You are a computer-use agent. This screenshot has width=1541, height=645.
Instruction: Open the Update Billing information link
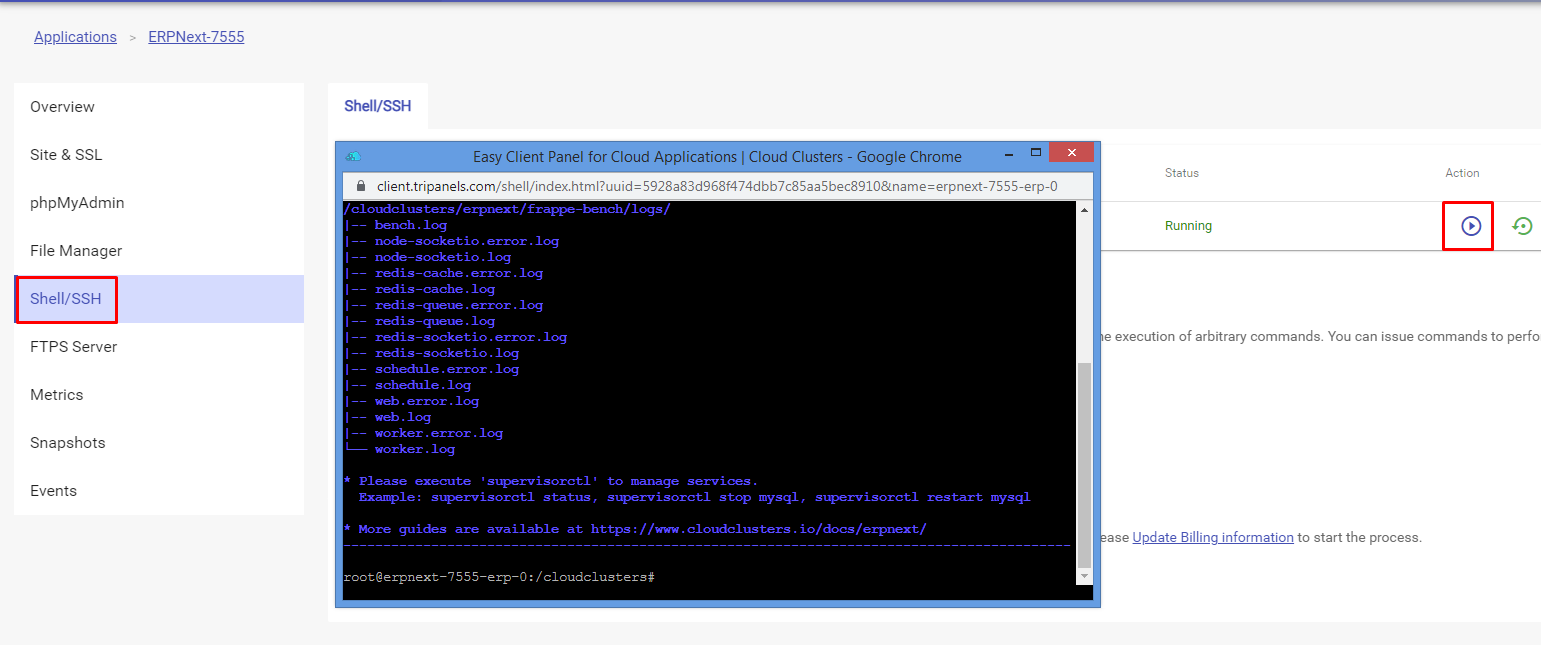(1213, 537)
